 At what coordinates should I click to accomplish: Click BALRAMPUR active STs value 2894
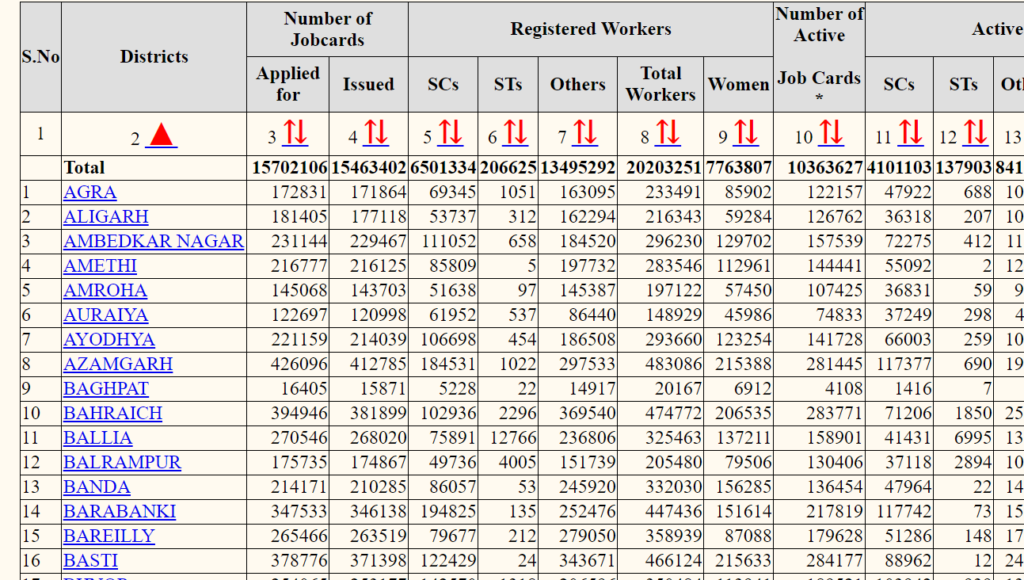pyautogui.click(x=973, y=462)
